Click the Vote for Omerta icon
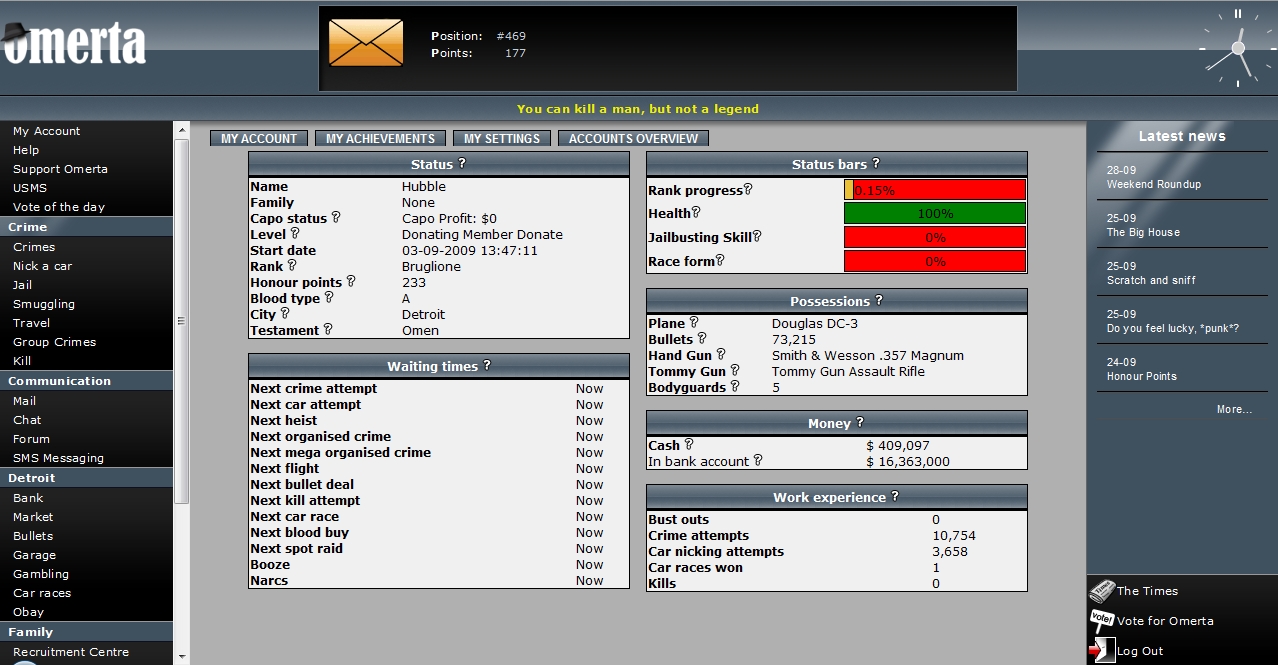 pos(1101,620)
